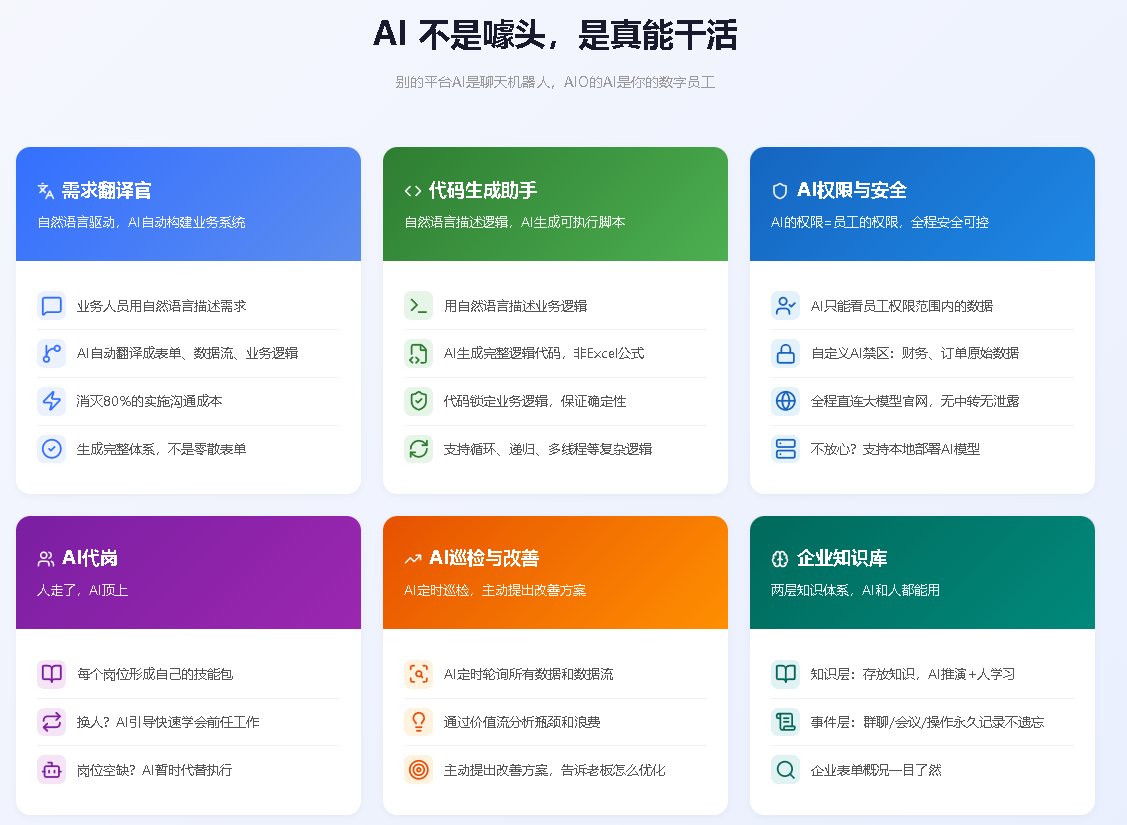The width and height of the screenshot is (1127, 825).
Task: Click the row text 用自然语言描述业务逻辑
Action: pyautogui.click(x=515, y=306)
